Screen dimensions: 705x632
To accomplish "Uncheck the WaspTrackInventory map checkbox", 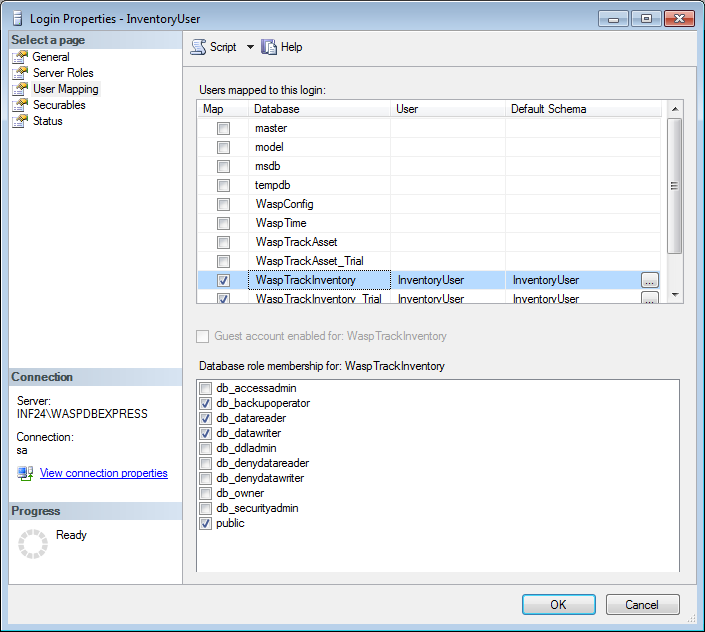I will pos(223,280).
